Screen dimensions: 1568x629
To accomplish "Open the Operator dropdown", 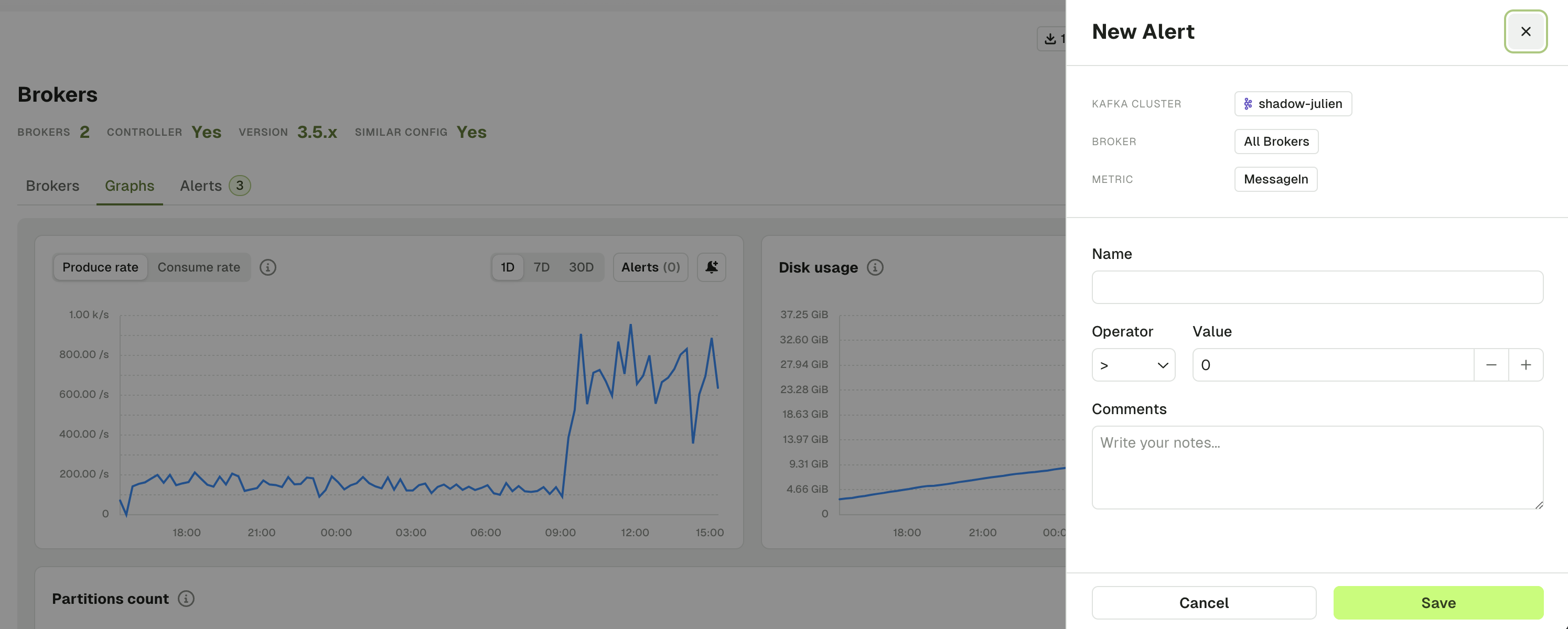I will click(1133, 365).
